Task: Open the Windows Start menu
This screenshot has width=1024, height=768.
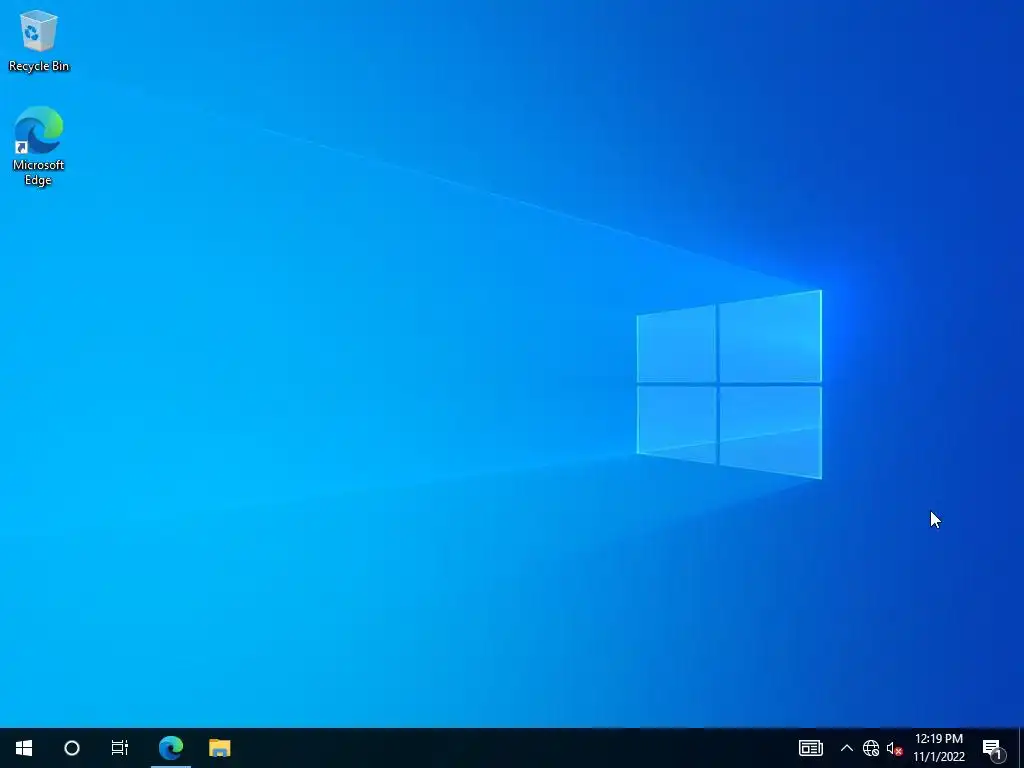Action: click(24, 748)
